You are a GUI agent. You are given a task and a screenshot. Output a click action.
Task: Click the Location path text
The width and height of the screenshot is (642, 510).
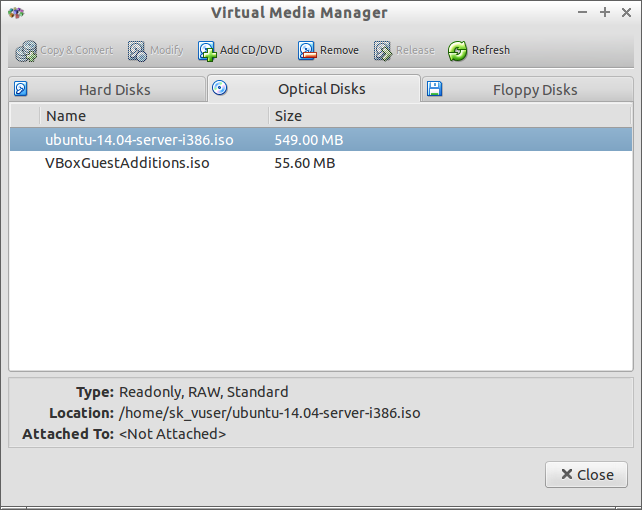(x=269, y=413)
